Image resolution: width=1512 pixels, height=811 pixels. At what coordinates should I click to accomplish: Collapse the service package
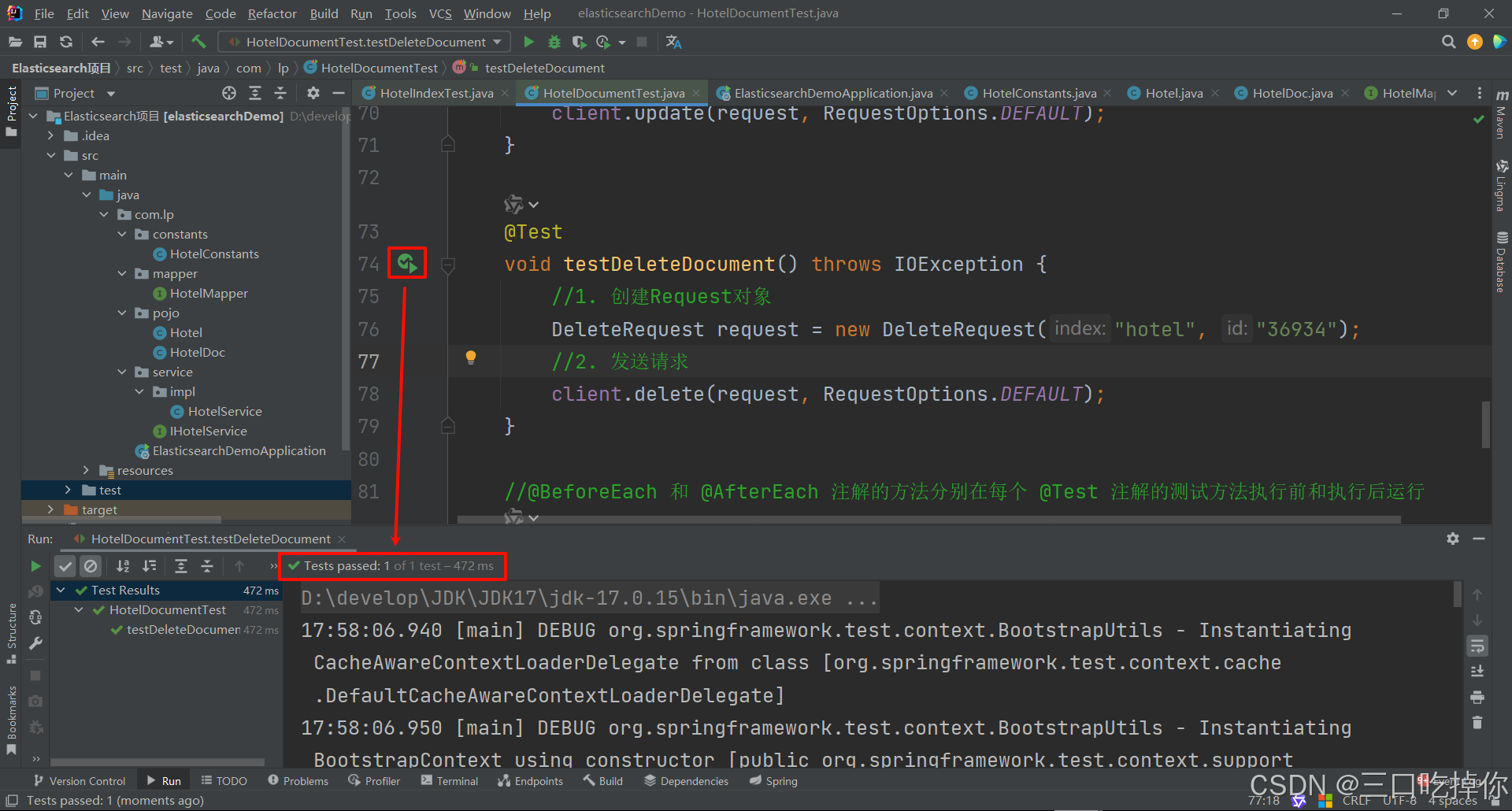tap(122, 372)
